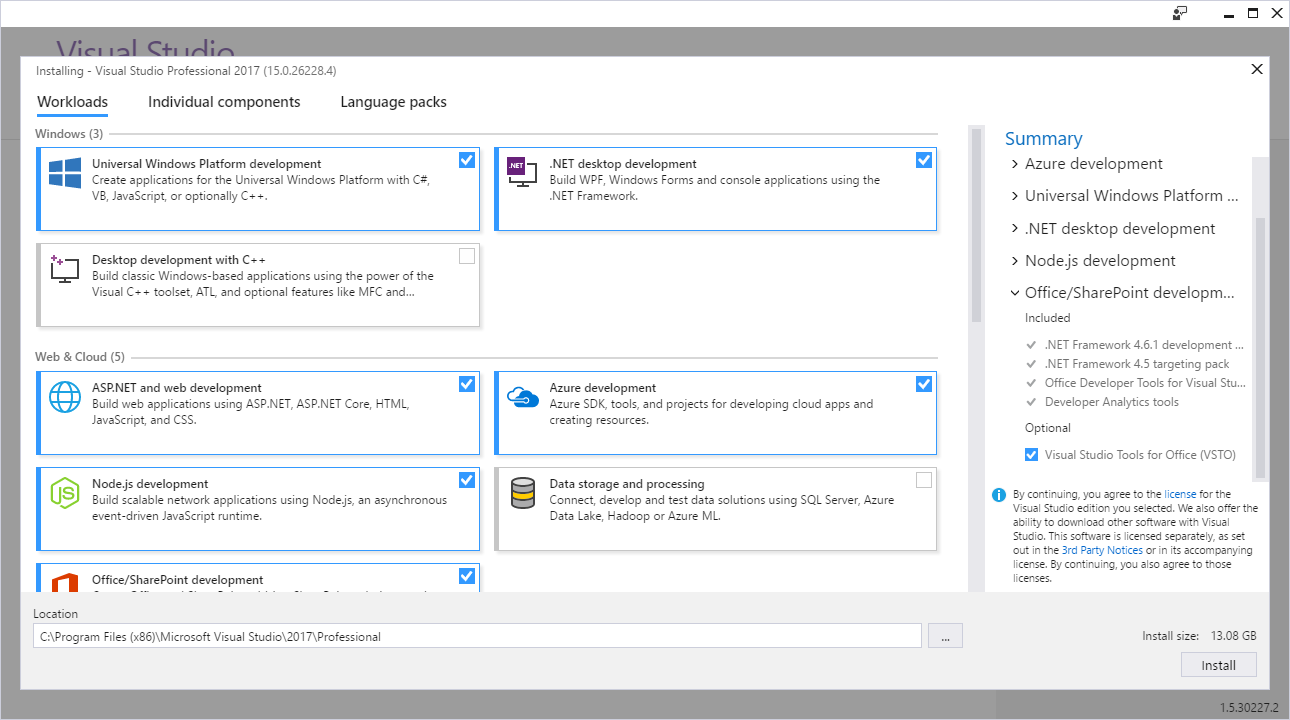Open the Language packs tab
This screenshot has height=720, width=1290.
click(393, 102)
